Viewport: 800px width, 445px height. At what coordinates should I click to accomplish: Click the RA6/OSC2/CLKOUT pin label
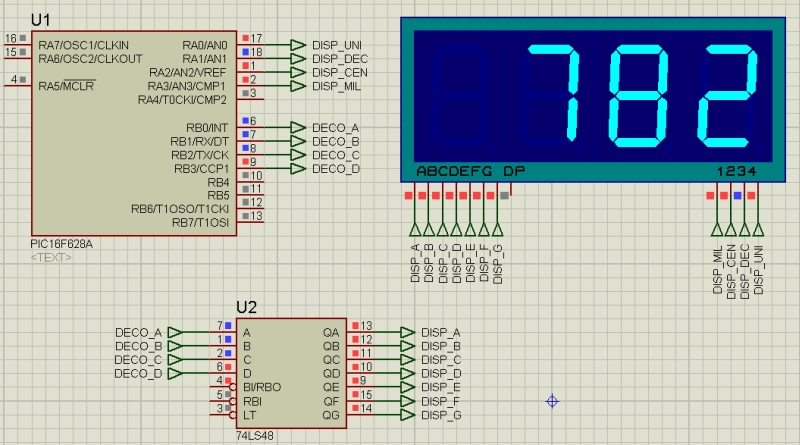tap(90, 59)
